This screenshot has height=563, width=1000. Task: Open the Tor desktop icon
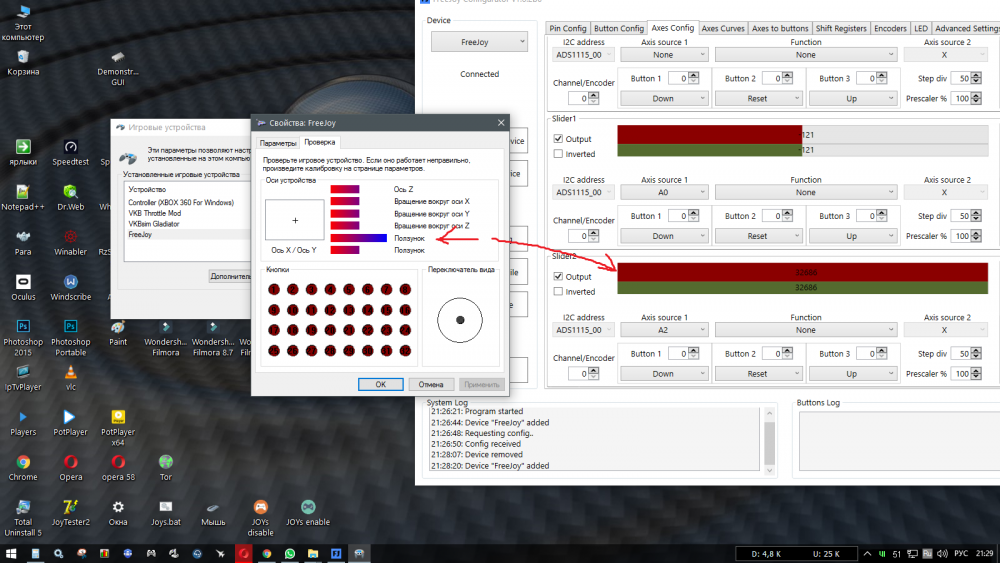[x=166, y=462]
